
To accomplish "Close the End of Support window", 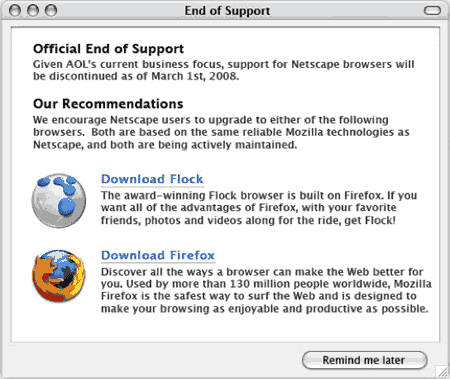I will (15, 10).
